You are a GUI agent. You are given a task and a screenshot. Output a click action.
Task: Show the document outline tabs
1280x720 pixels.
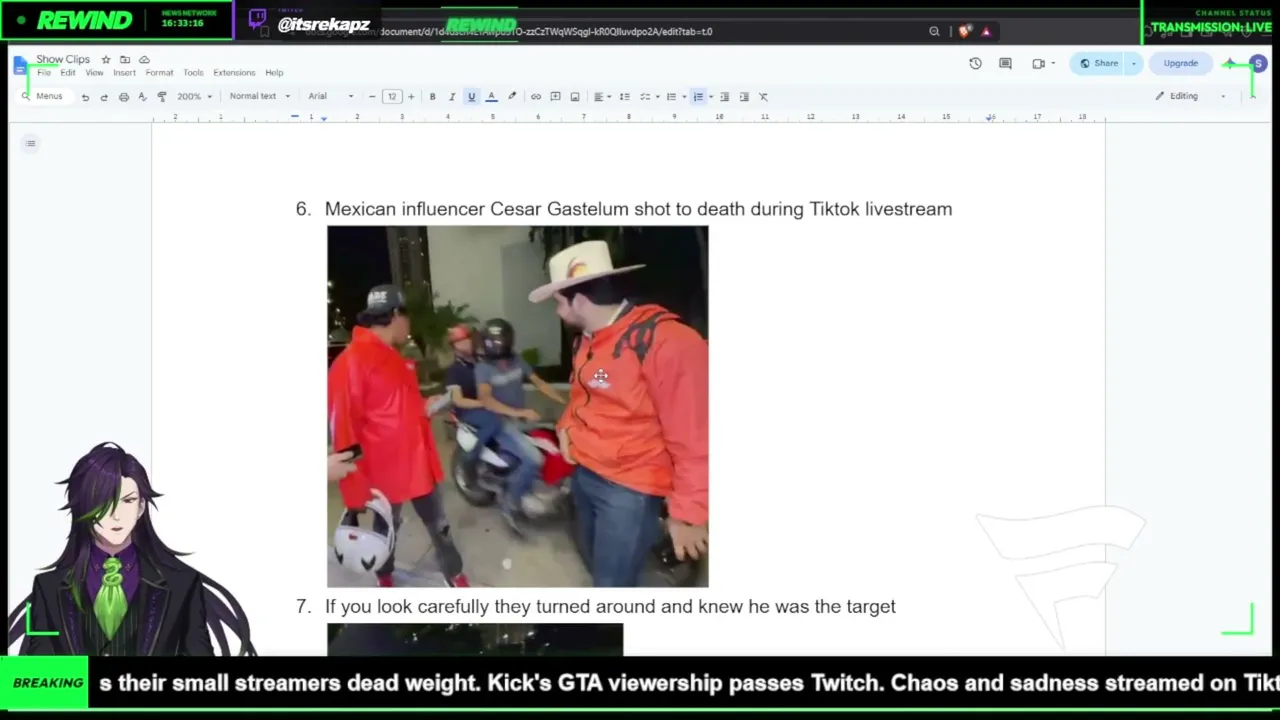pos(31,144)
